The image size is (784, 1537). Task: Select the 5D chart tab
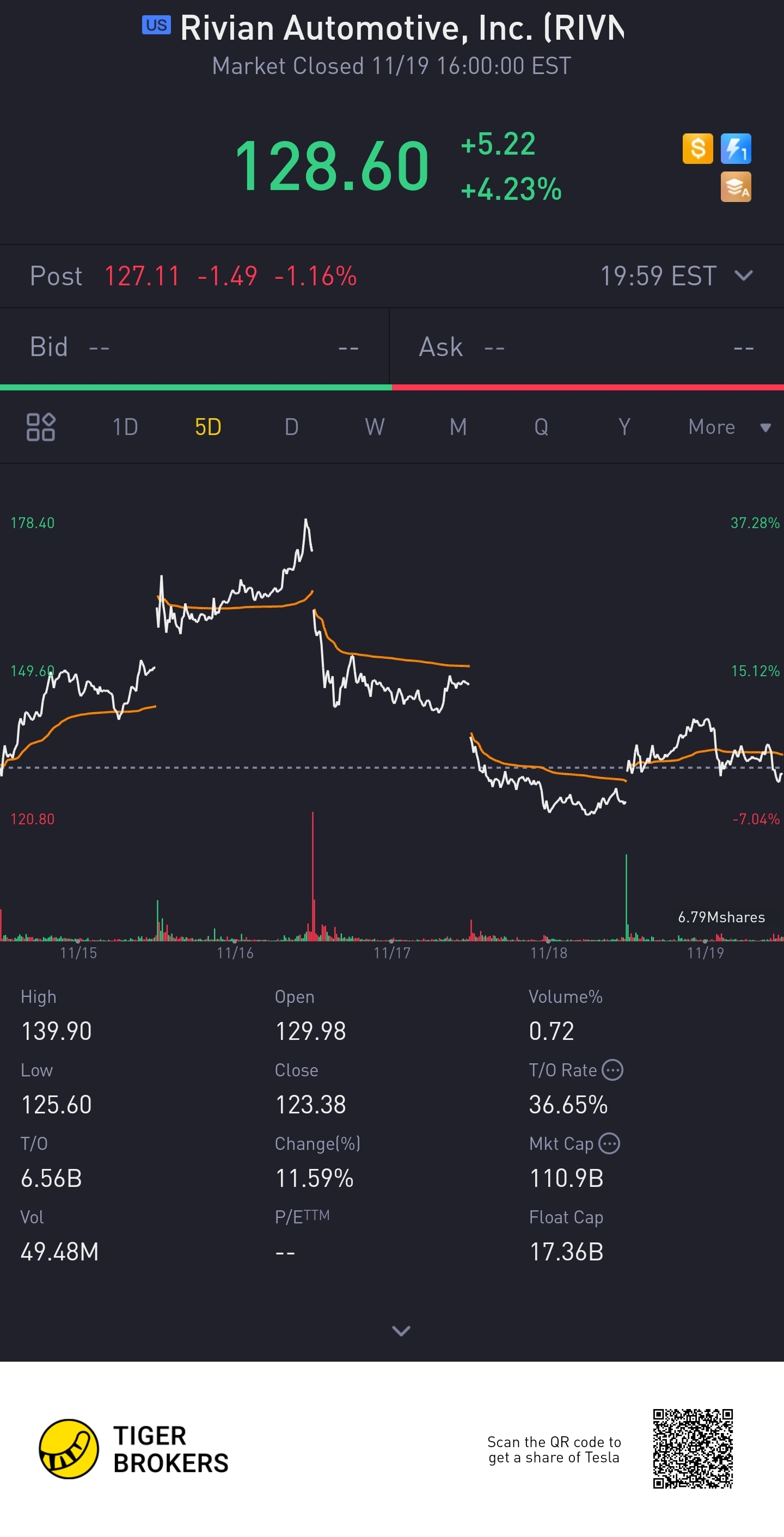[208, 427]
